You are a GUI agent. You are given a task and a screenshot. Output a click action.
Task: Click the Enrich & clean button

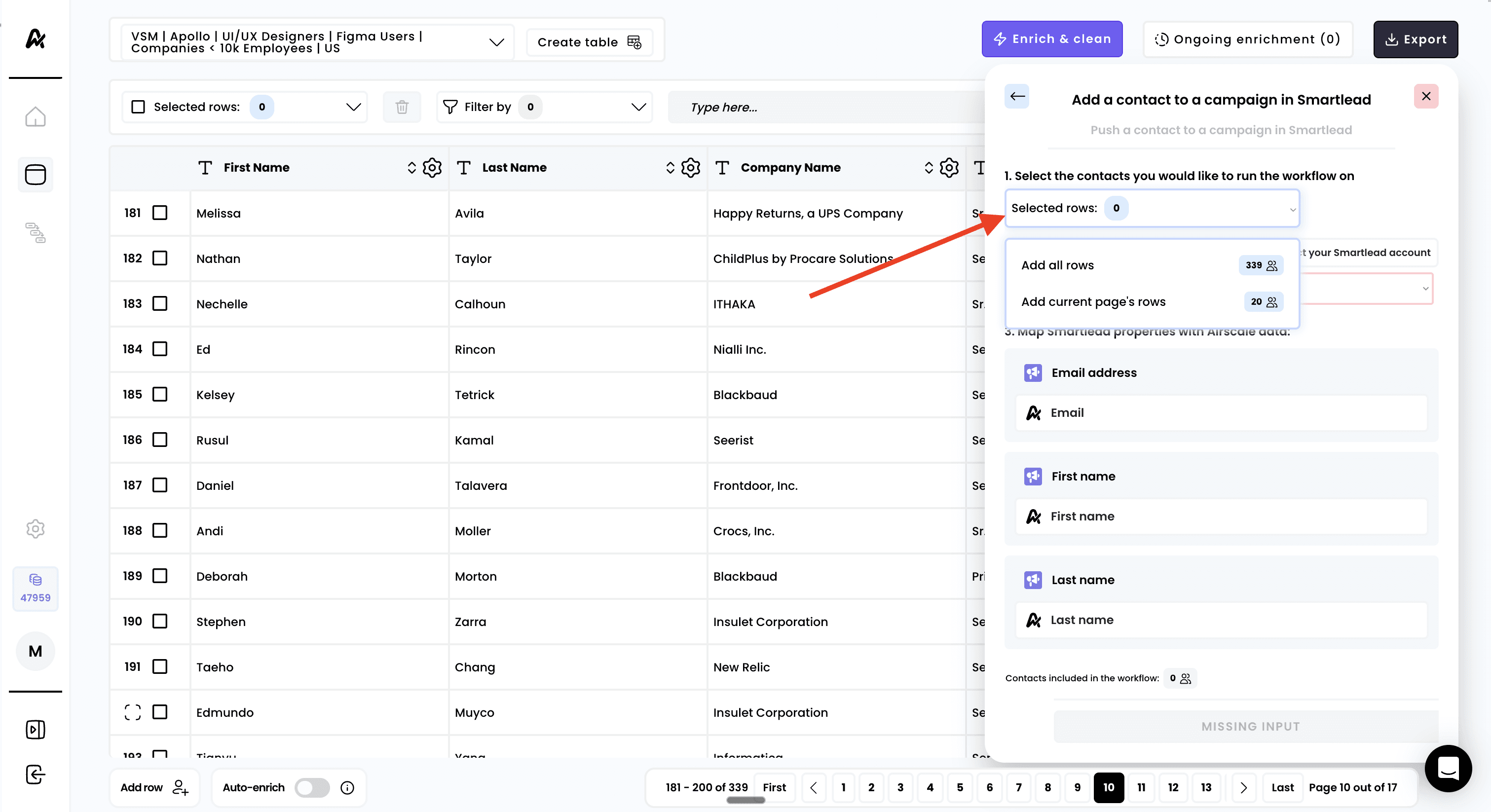[x=1052, y=39]
